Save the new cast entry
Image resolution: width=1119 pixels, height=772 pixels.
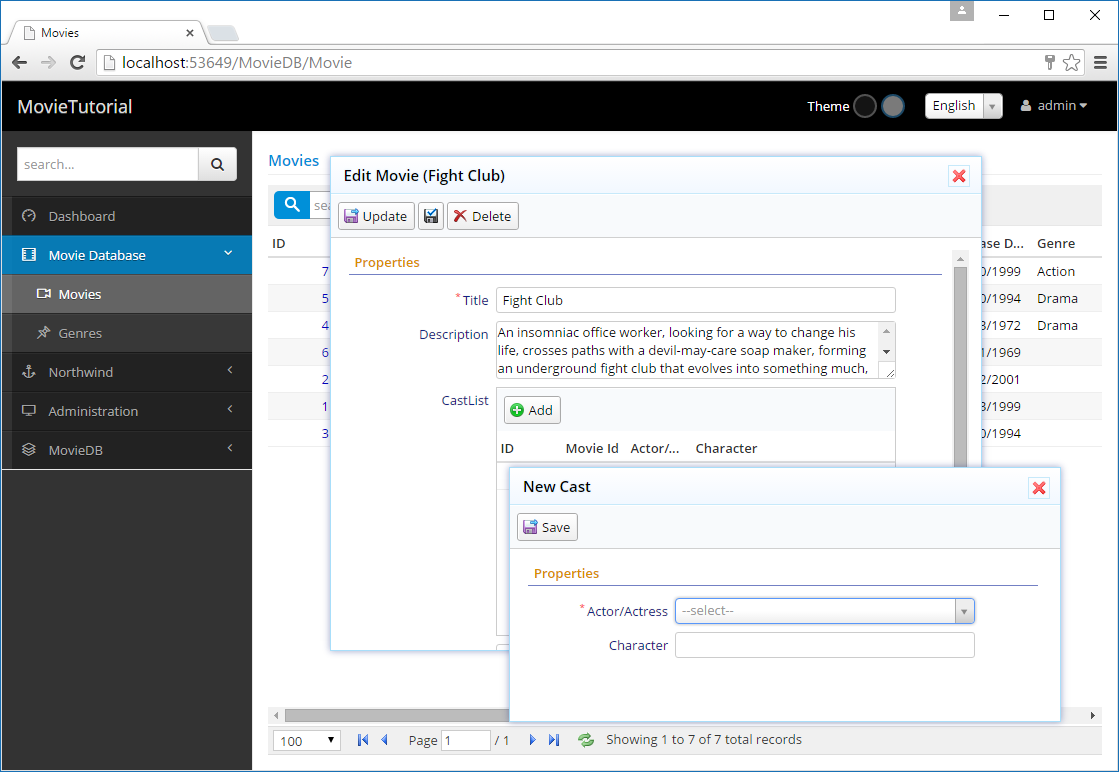(547, 527)
